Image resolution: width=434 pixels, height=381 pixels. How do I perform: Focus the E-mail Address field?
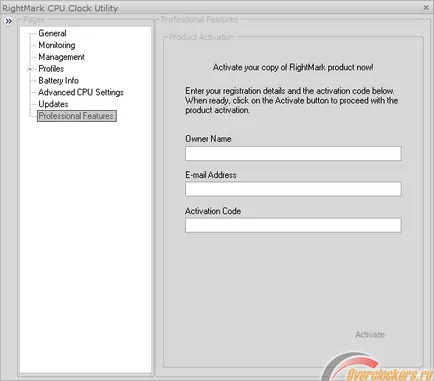293,189
